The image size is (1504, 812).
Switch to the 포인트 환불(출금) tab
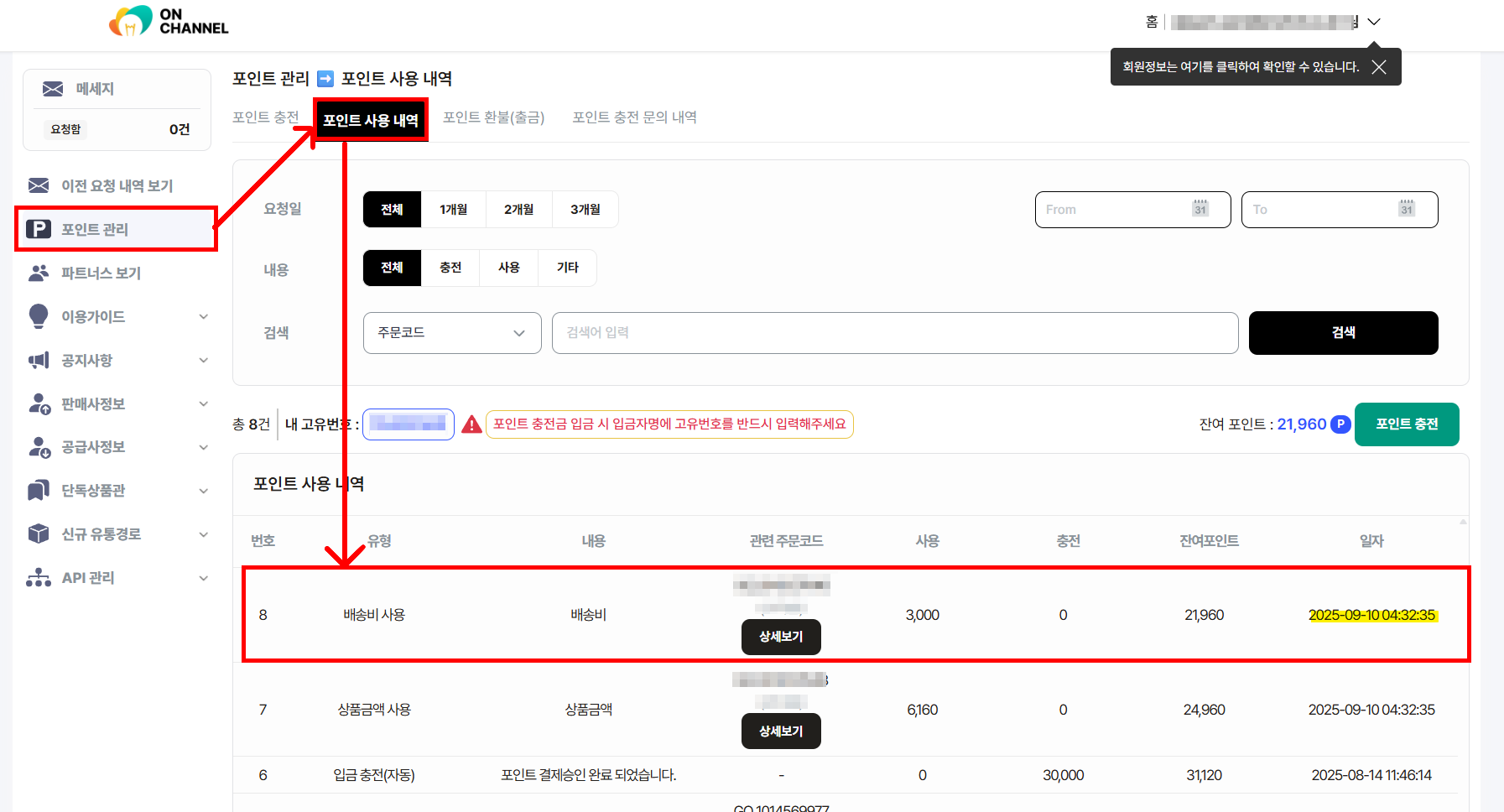493,117
